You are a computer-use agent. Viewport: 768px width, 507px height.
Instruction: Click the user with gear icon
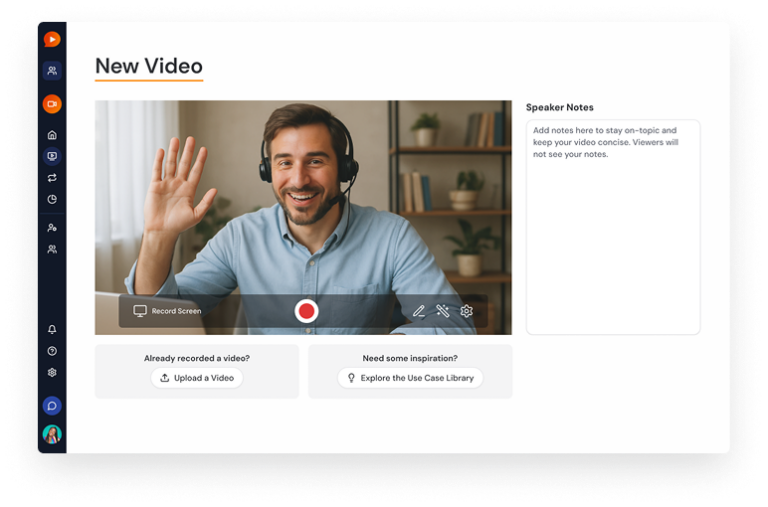[x=52, y=228]
